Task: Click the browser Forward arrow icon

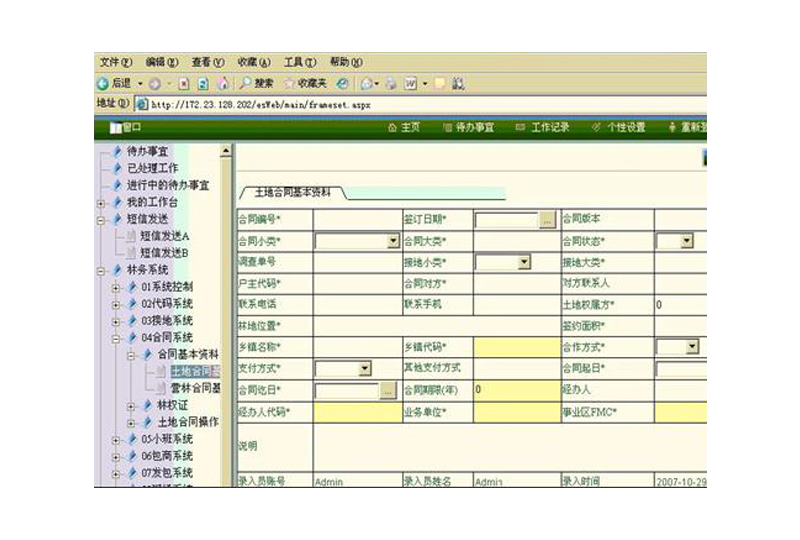Action: 155,84
